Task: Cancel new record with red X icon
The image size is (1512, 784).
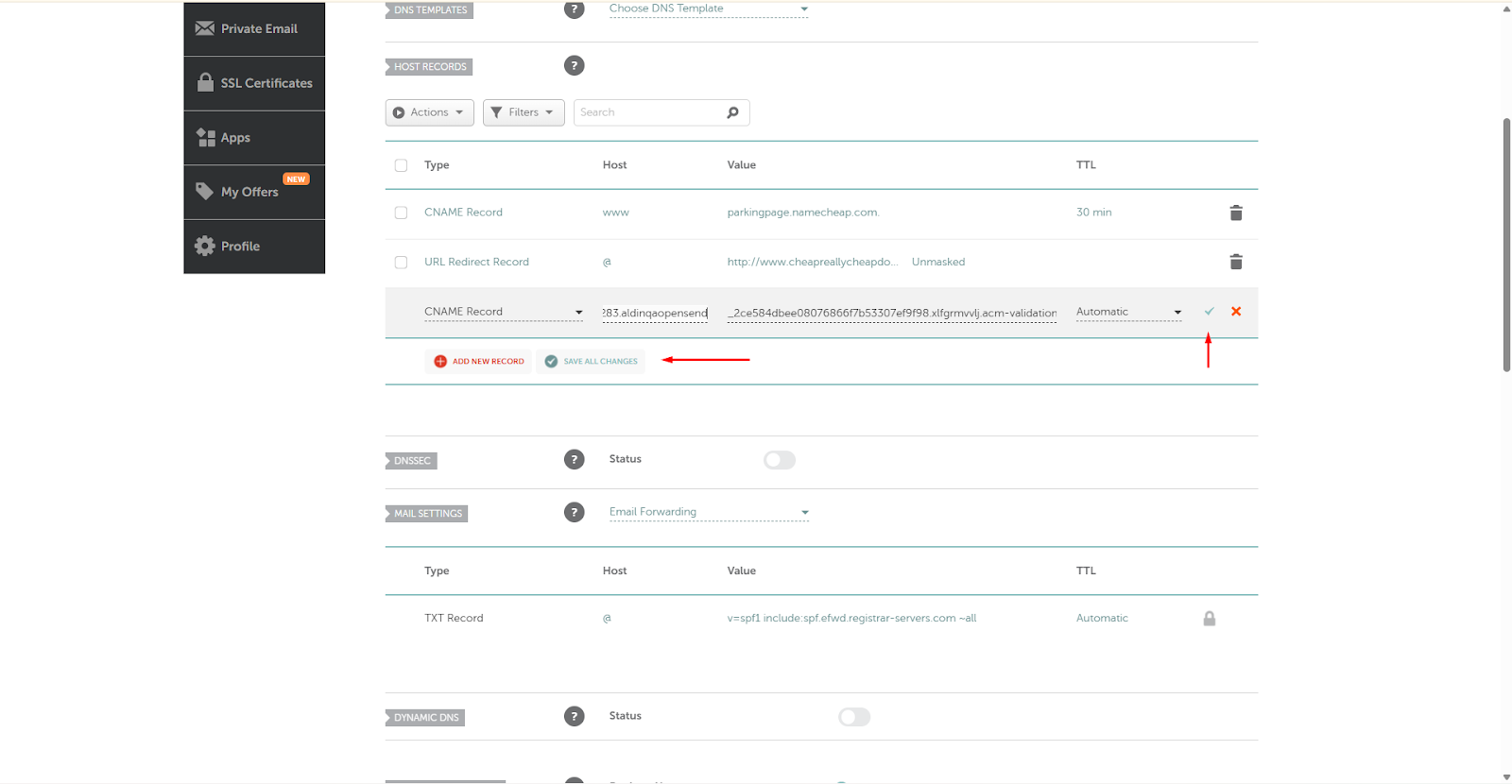Action: click(x=1235, y=312)
